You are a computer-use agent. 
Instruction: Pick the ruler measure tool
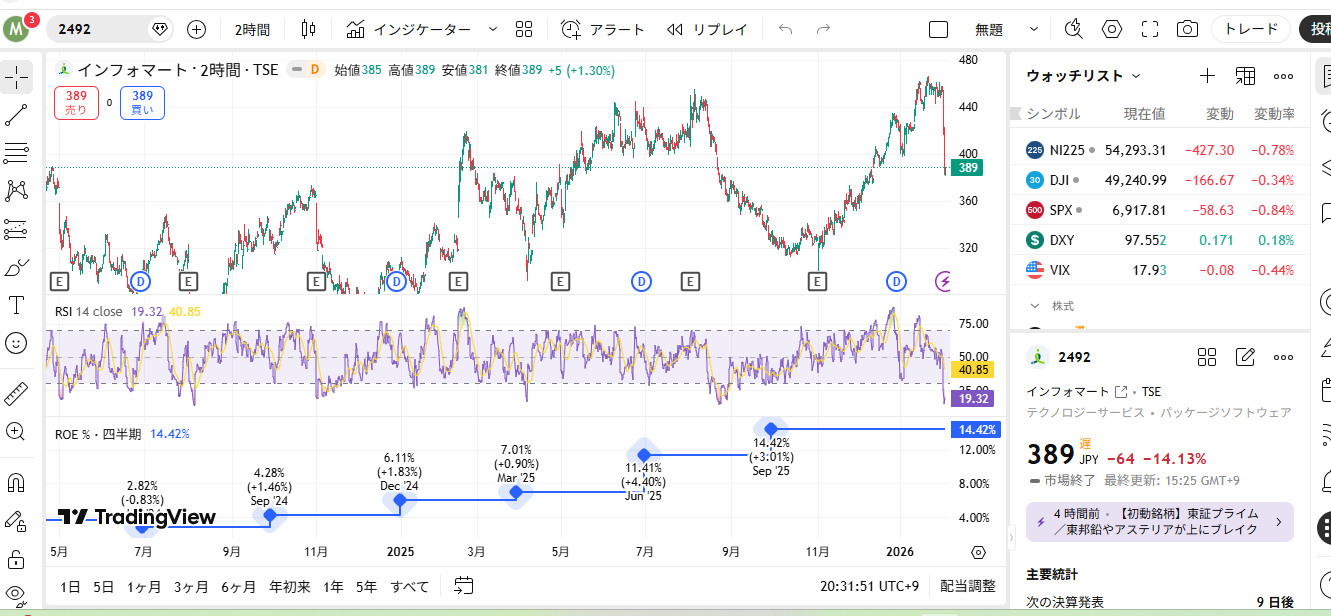16,394
